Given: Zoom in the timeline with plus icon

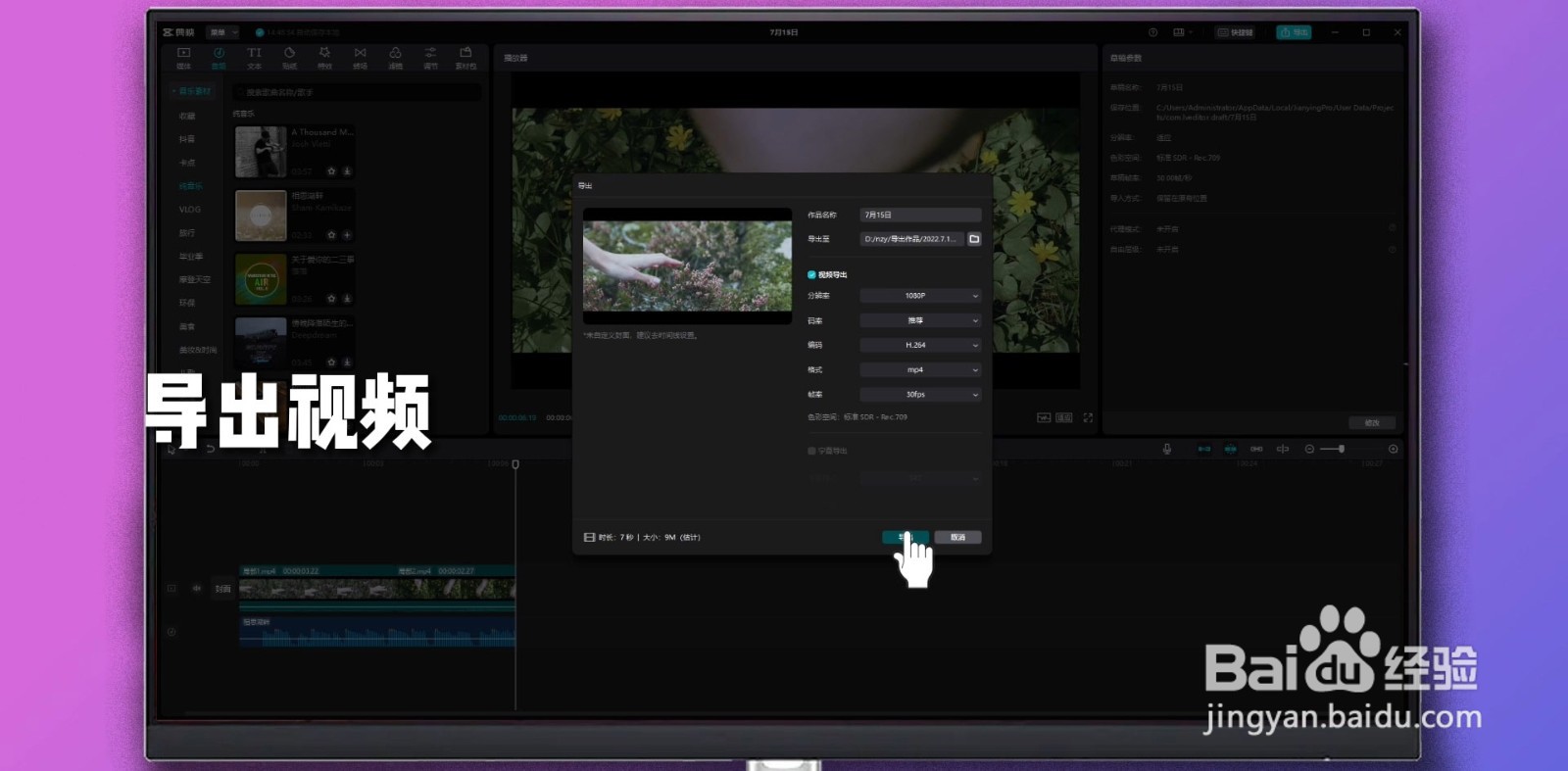Looking at the screenshot, I should [x=1393, y=449].
